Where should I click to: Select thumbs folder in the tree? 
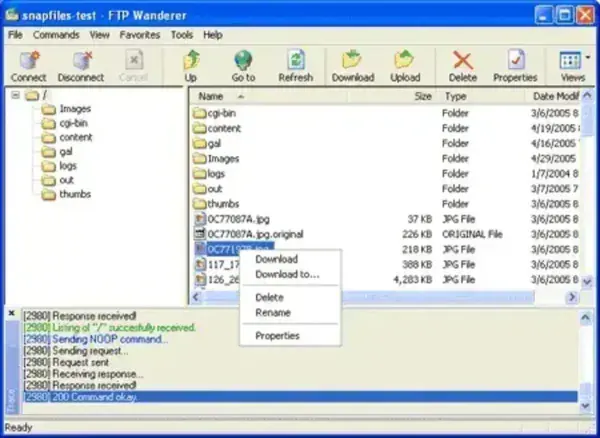click(x=66, y=194)
